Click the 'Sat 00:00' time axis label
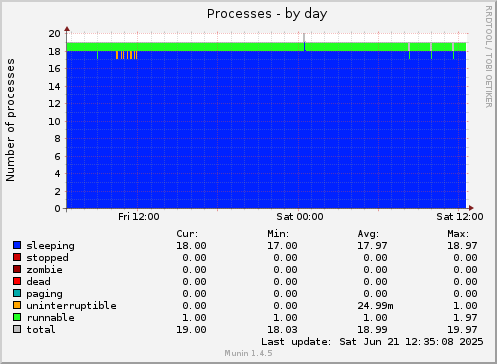 [300, 217]
